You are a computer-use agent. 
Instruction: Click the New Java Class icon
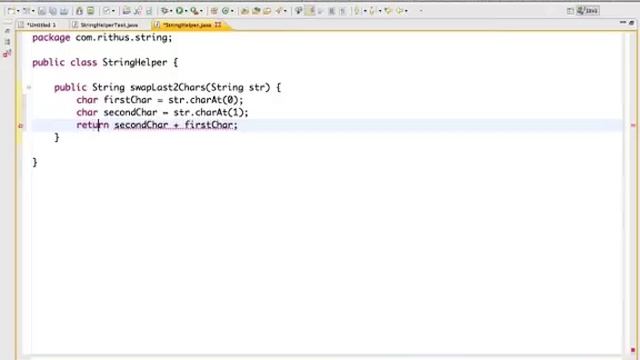click(x=225, y=11)
